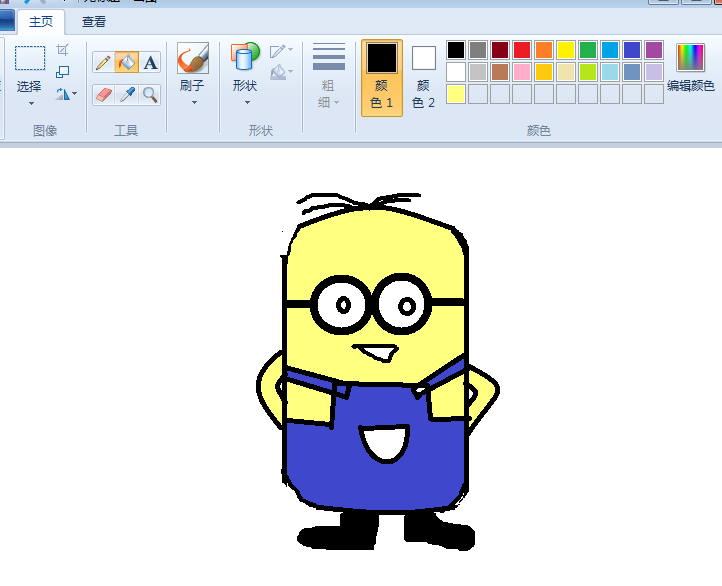722x586 pixels.
Task: Select the 颜色 1 button
Action: click(x=382, y=77)
